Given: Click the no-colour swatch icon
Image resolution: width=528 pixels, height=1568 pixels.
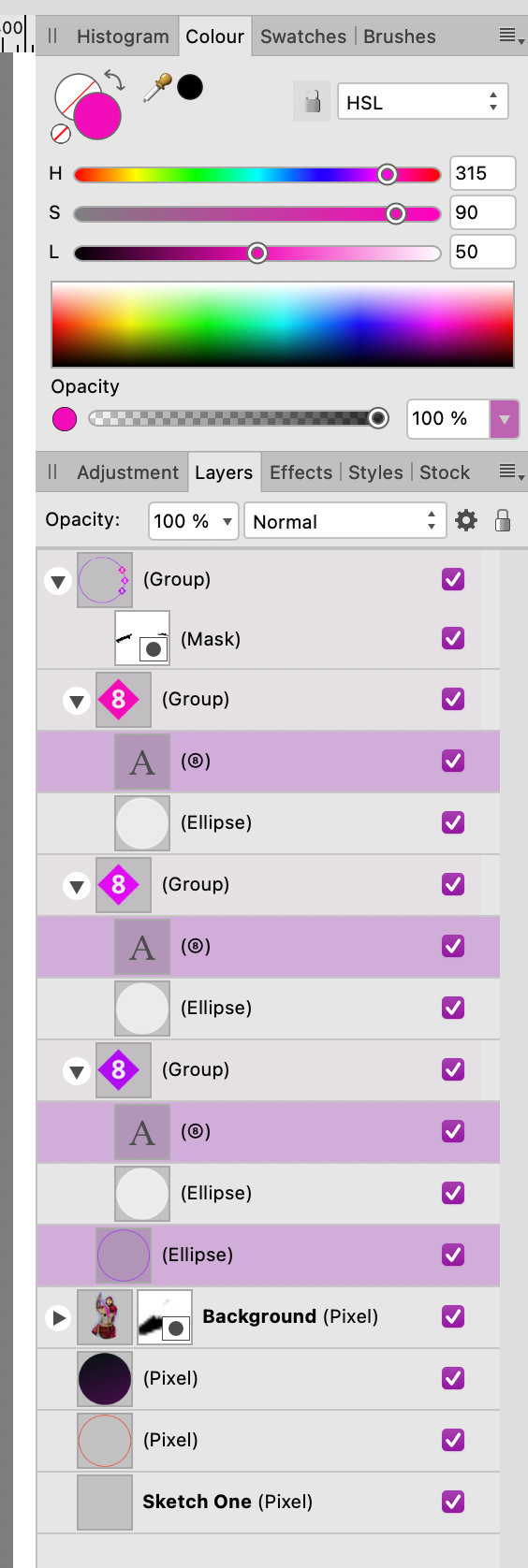Looking at the screenshot, I should coord(61,134).
